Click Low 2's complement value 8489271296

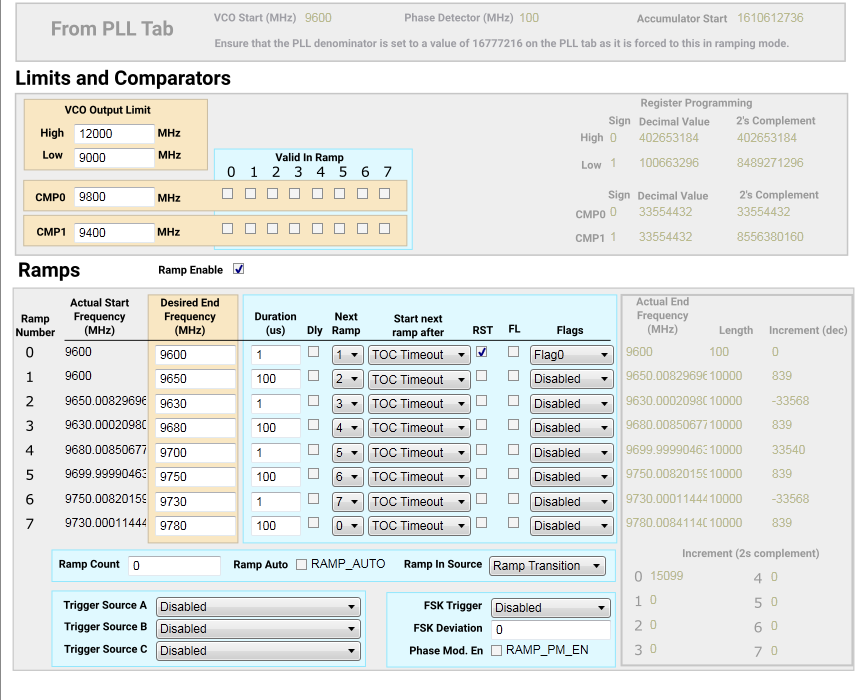(x=770, y=163)
